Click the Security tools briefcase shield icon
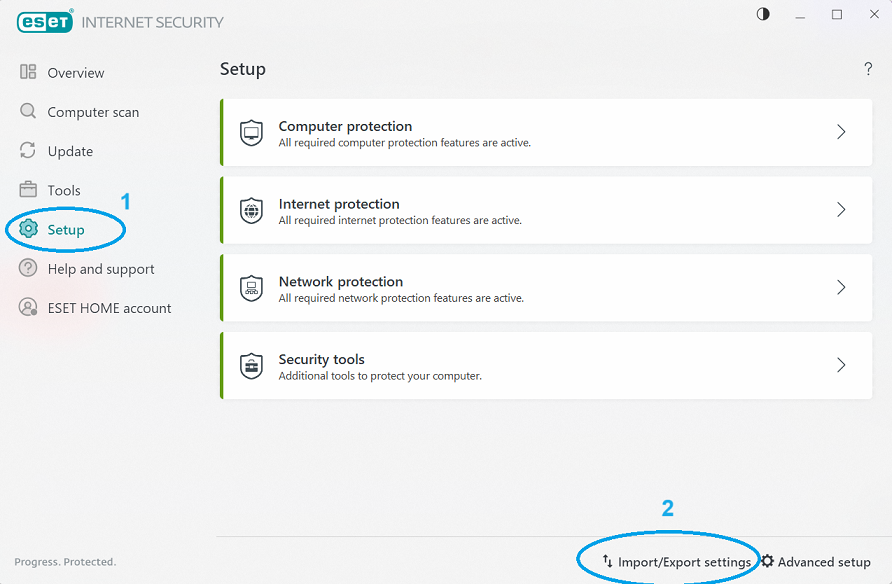 point(251,366)
